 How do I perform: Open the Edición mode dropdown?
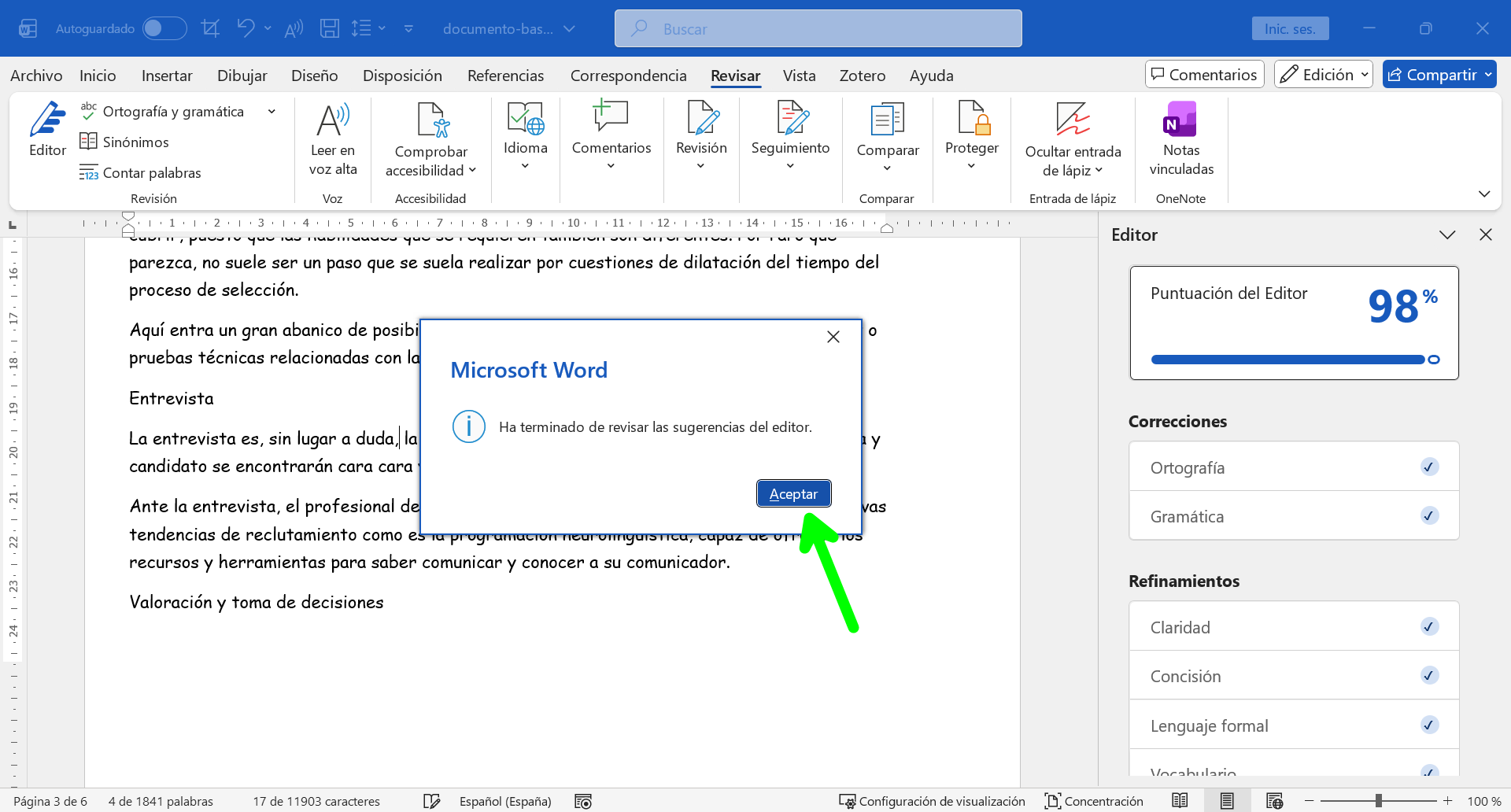pos(1323,75)
